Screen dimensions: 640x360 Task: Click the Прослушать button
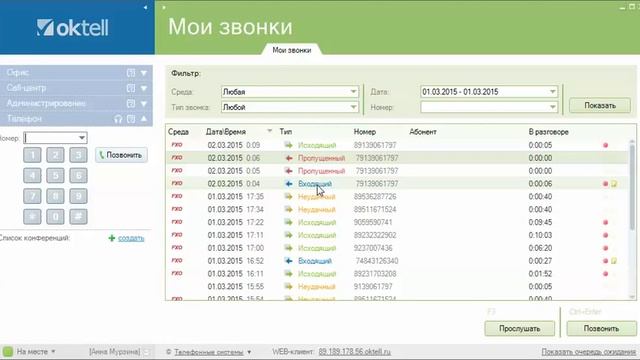519,329
